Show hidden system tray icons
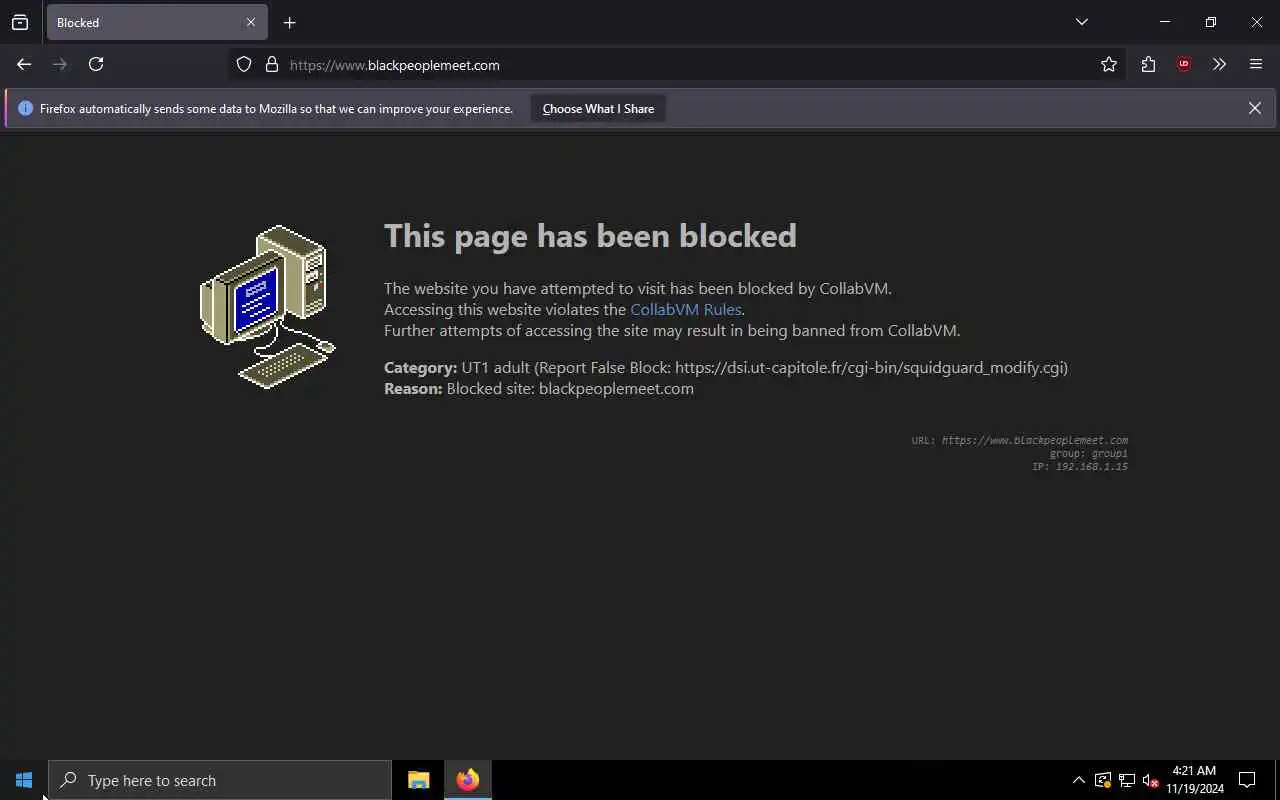The width and height of the screenshot is (1280, 800). 1078,780
